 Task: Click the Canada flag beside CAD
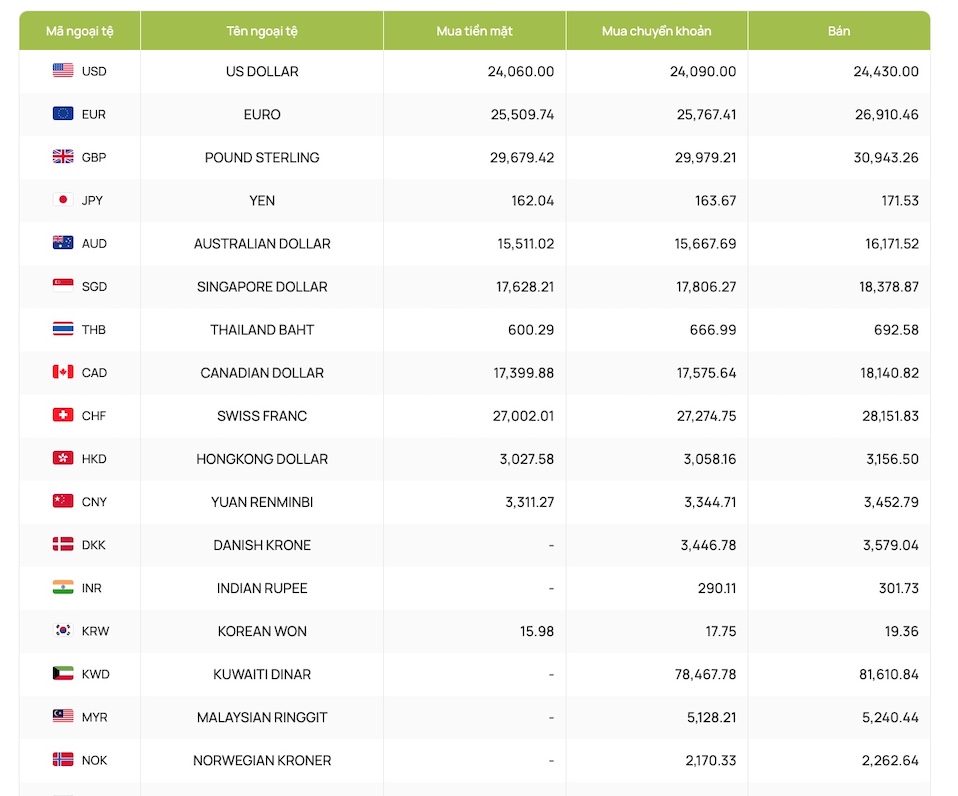click(x=63, y=372)
